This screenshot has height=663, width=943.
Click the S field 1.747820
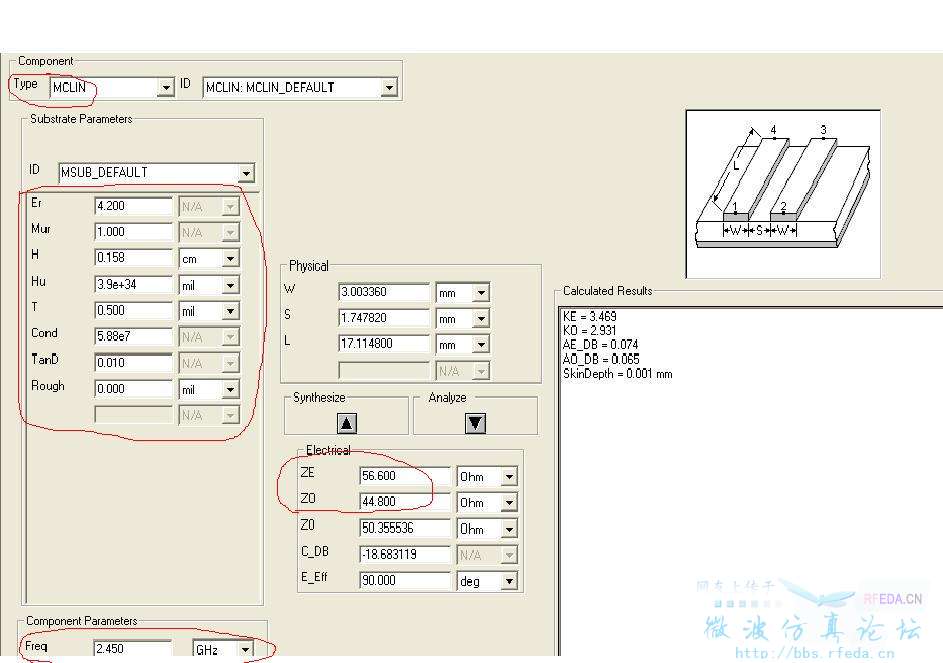(384, 318)
